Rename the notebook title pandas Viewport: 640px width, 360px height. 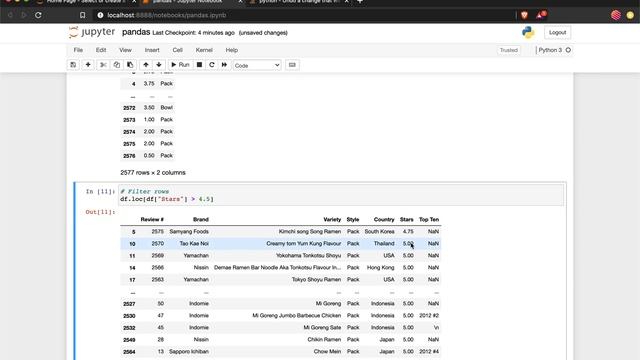pos(136,32)
